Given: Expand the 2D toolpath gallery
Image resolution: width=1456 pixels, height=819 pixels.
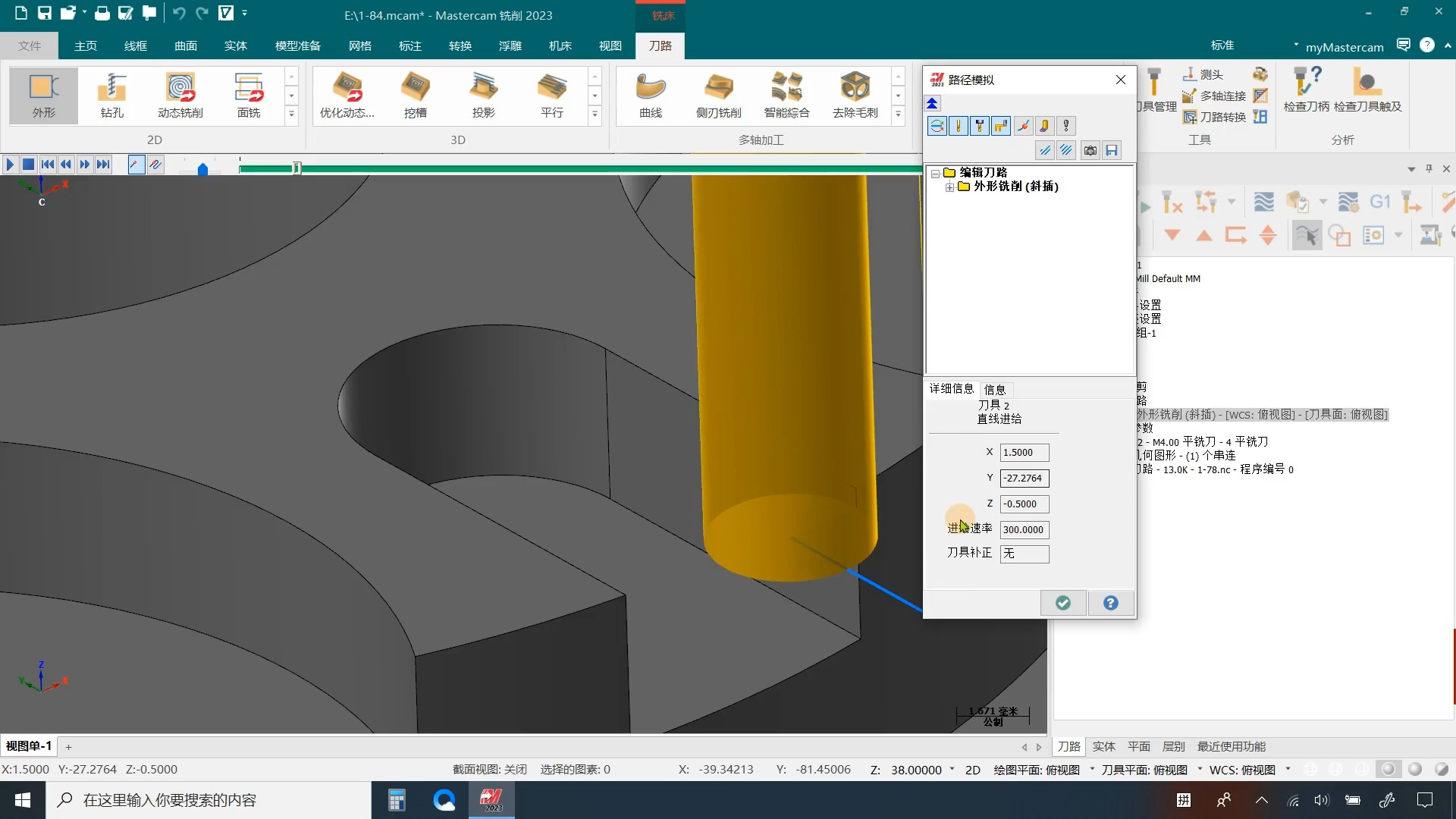Looking at the screenshot, I should click(x=291, y=115).
